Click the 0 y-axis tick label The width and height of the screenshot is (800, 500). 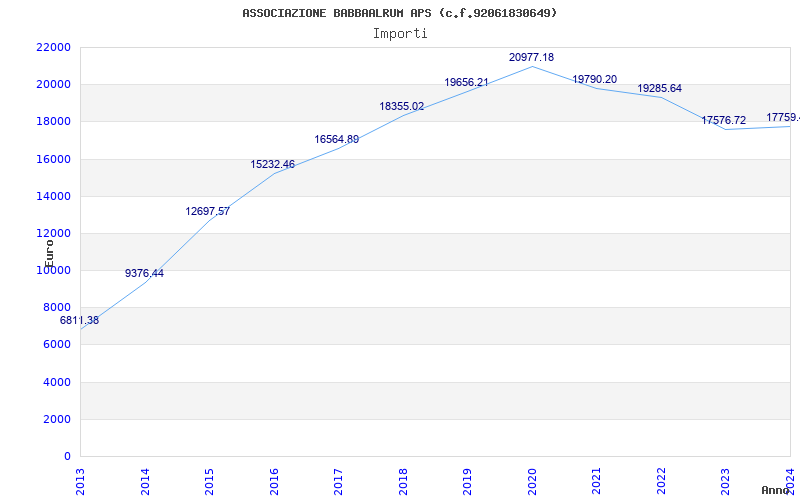(x=67, y=456)
